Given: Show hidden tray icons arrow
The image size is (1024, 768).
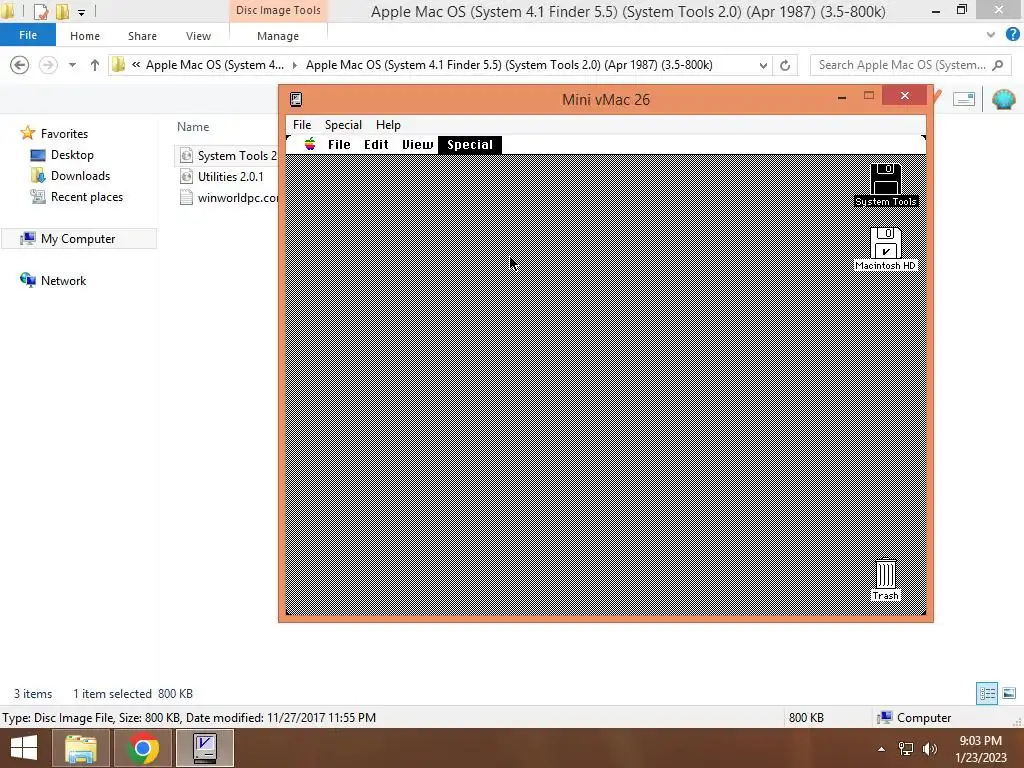Looking at the screenshot, I should 882,749.
